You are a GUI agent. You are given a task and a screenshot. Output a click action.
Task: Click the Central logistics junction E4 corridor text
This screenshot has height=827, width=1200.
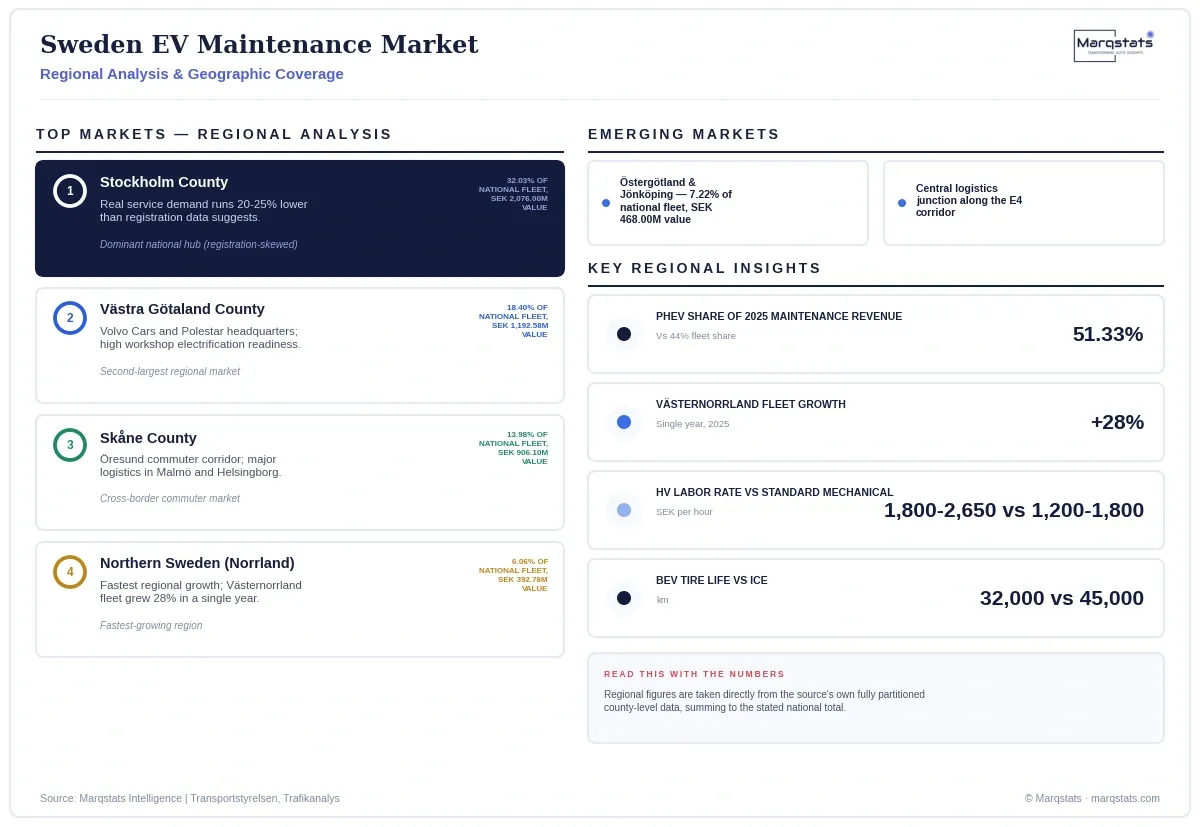click(969, 200)
